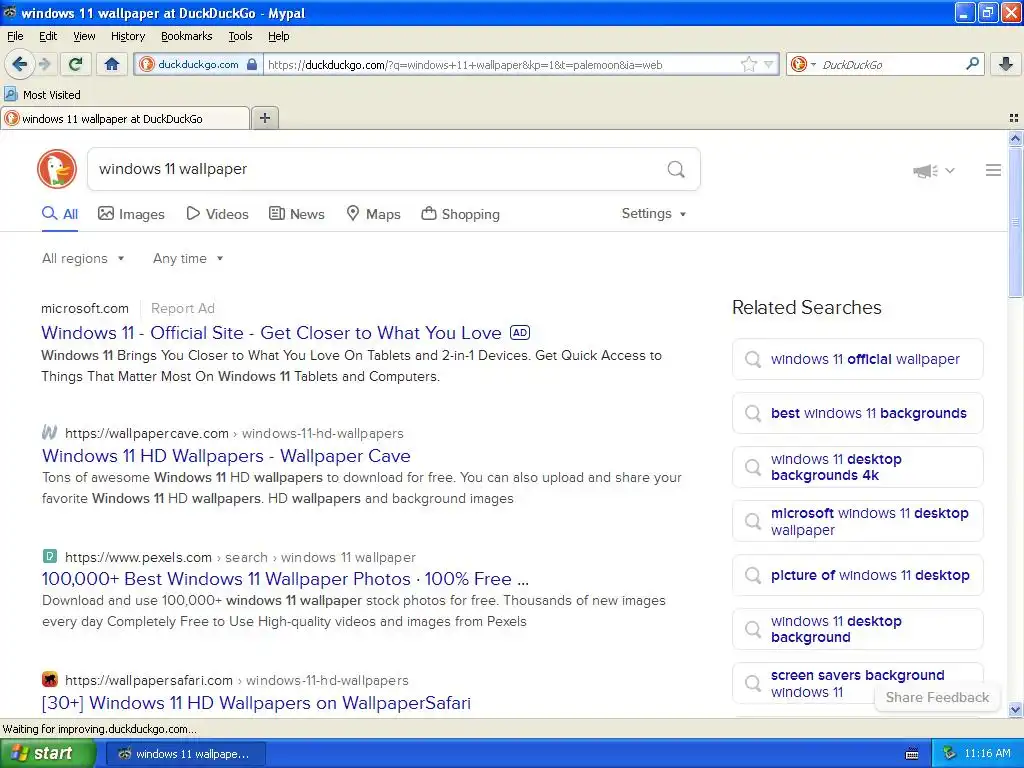Open the Help menu
Viewport: 1024px width, 768px height.
click(278, 36)
